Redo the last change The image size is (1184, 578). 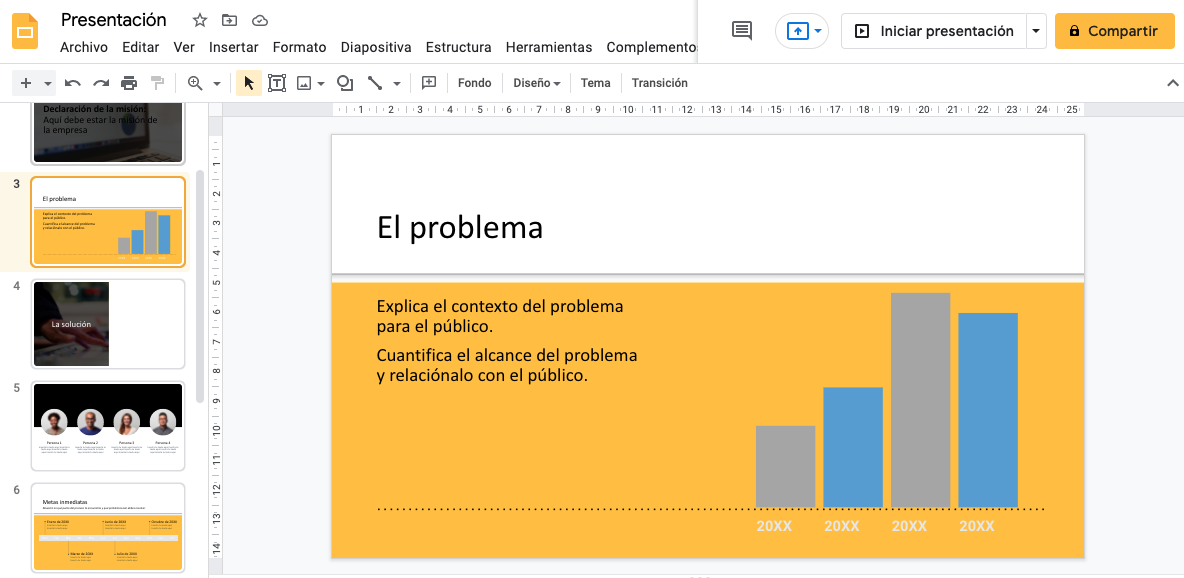[x=100, y=83]
